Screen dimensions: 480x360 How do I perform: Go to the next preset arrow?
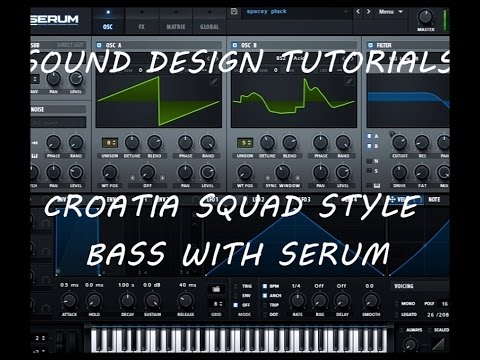pyautogui.click(x=368, y=12)
